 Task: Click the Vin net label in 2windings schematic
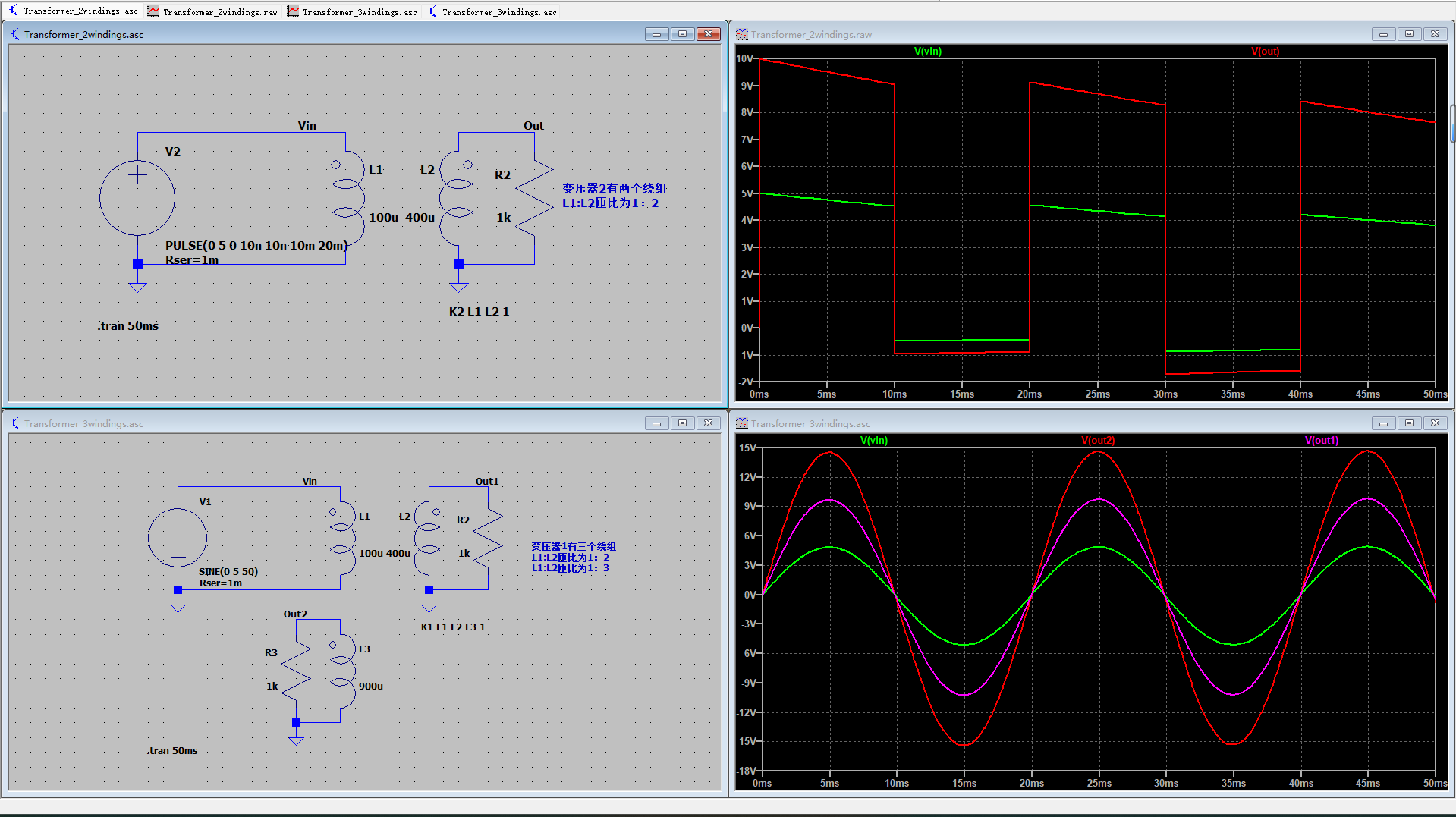pyautogui.click(x=307, y=125)
